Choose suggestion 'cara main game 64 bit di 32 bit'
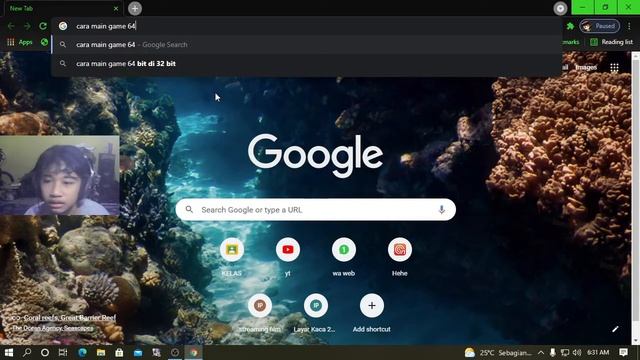640x360 pixels. 306,64
